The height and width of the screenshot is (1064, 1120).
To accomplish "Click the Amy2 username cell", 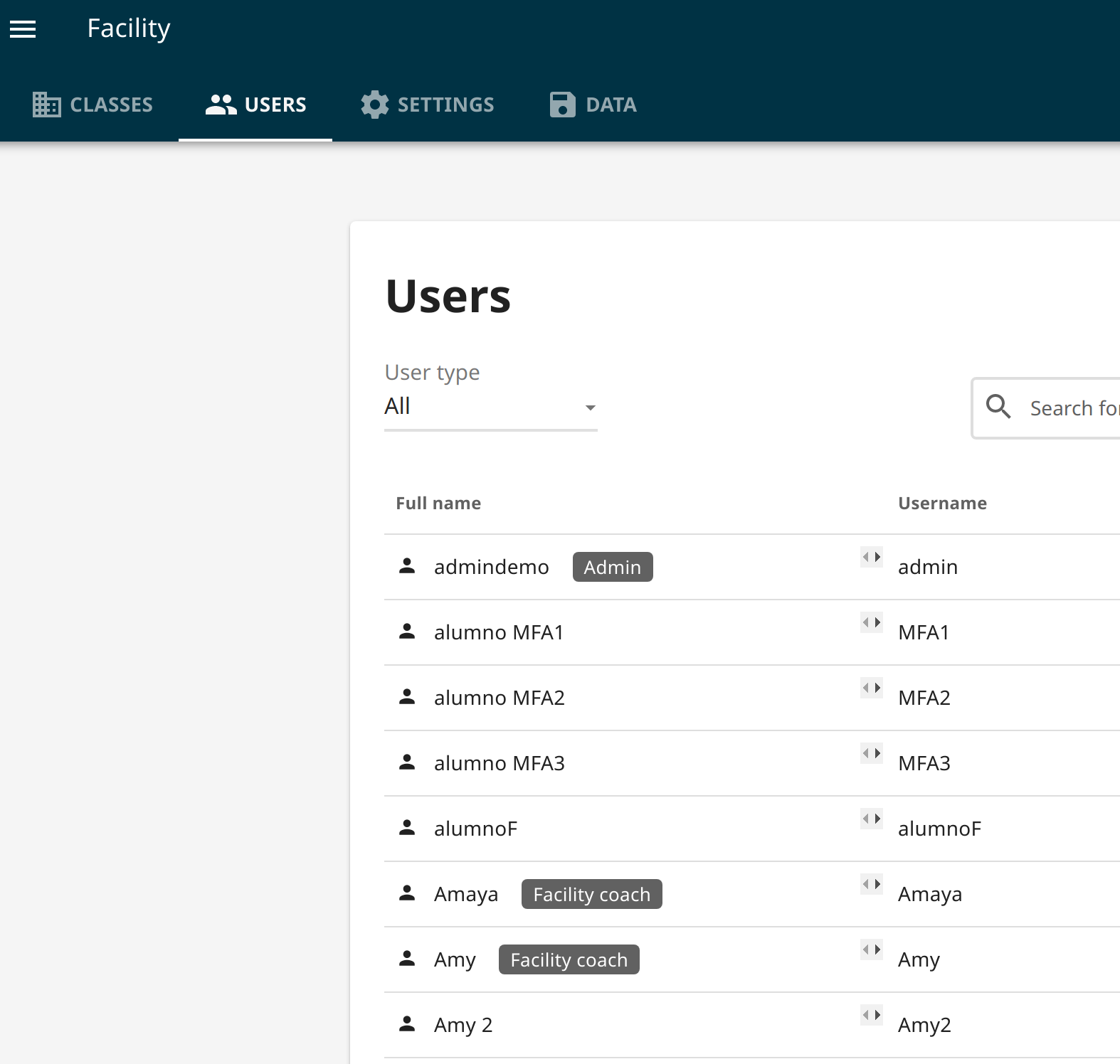I will pyautogui.click(x=924, y=1025).
